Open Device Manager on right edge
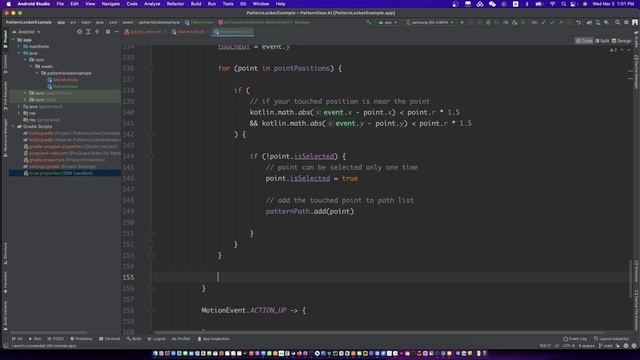 pos(636,72)
